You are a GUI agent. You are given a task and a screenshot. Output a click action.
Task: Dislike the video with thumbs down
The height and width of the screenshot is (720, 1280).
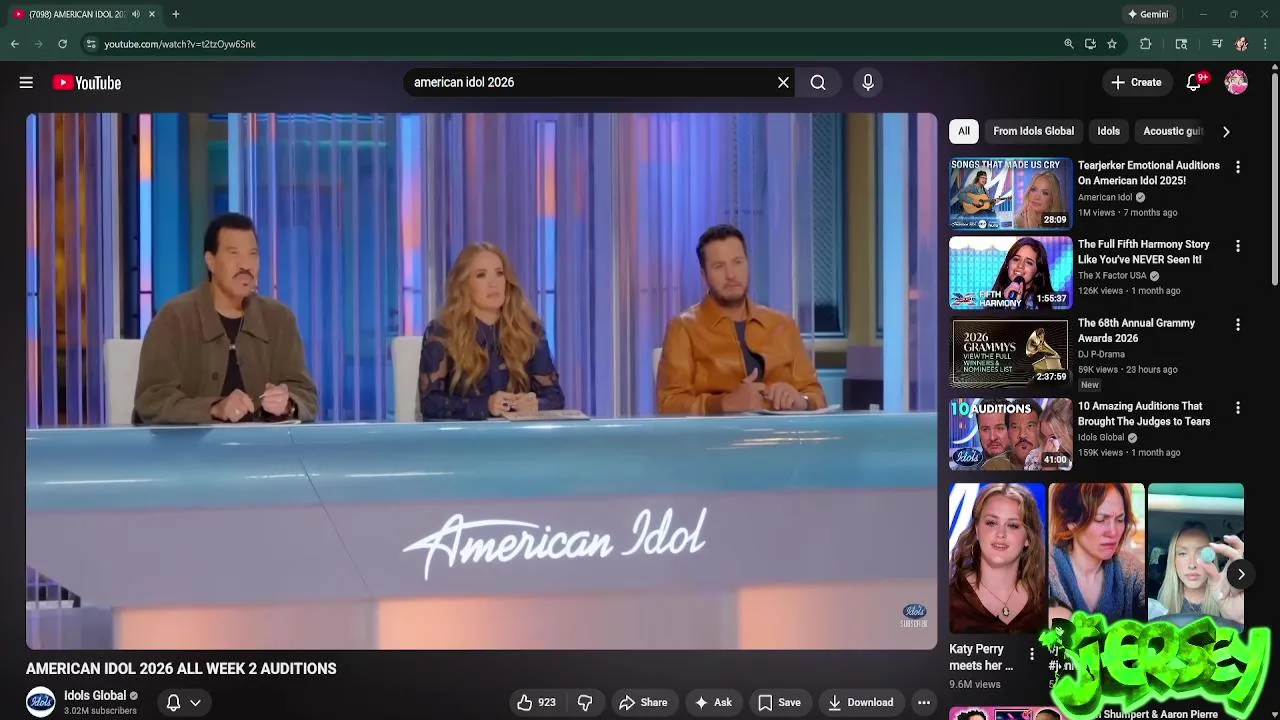[x=585, y=702]
